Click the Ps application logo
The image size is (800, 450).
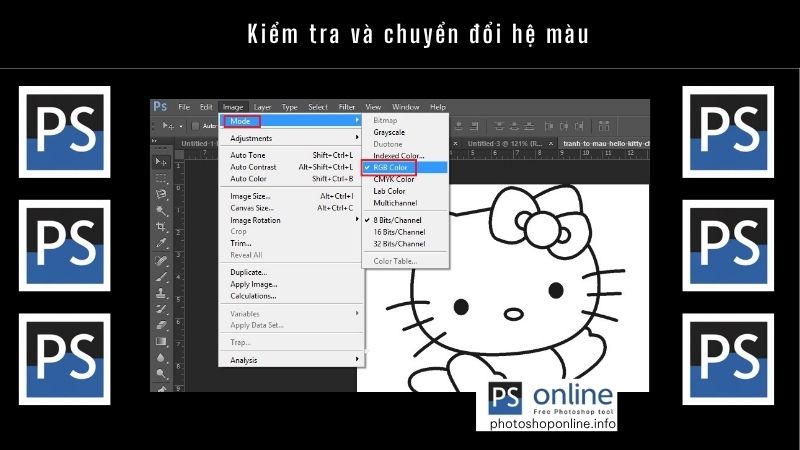(x=160, y=106)
